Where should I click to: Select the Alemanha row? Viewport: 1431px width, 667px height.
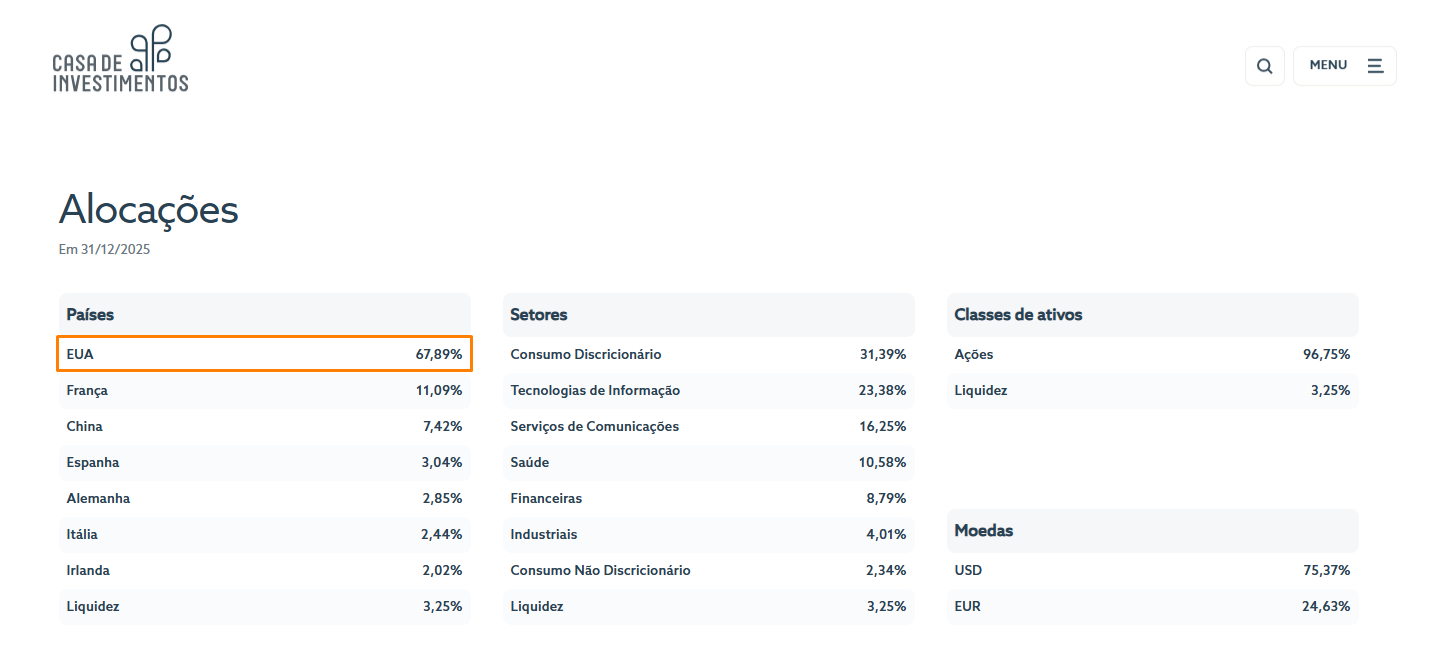click(265, 498)
